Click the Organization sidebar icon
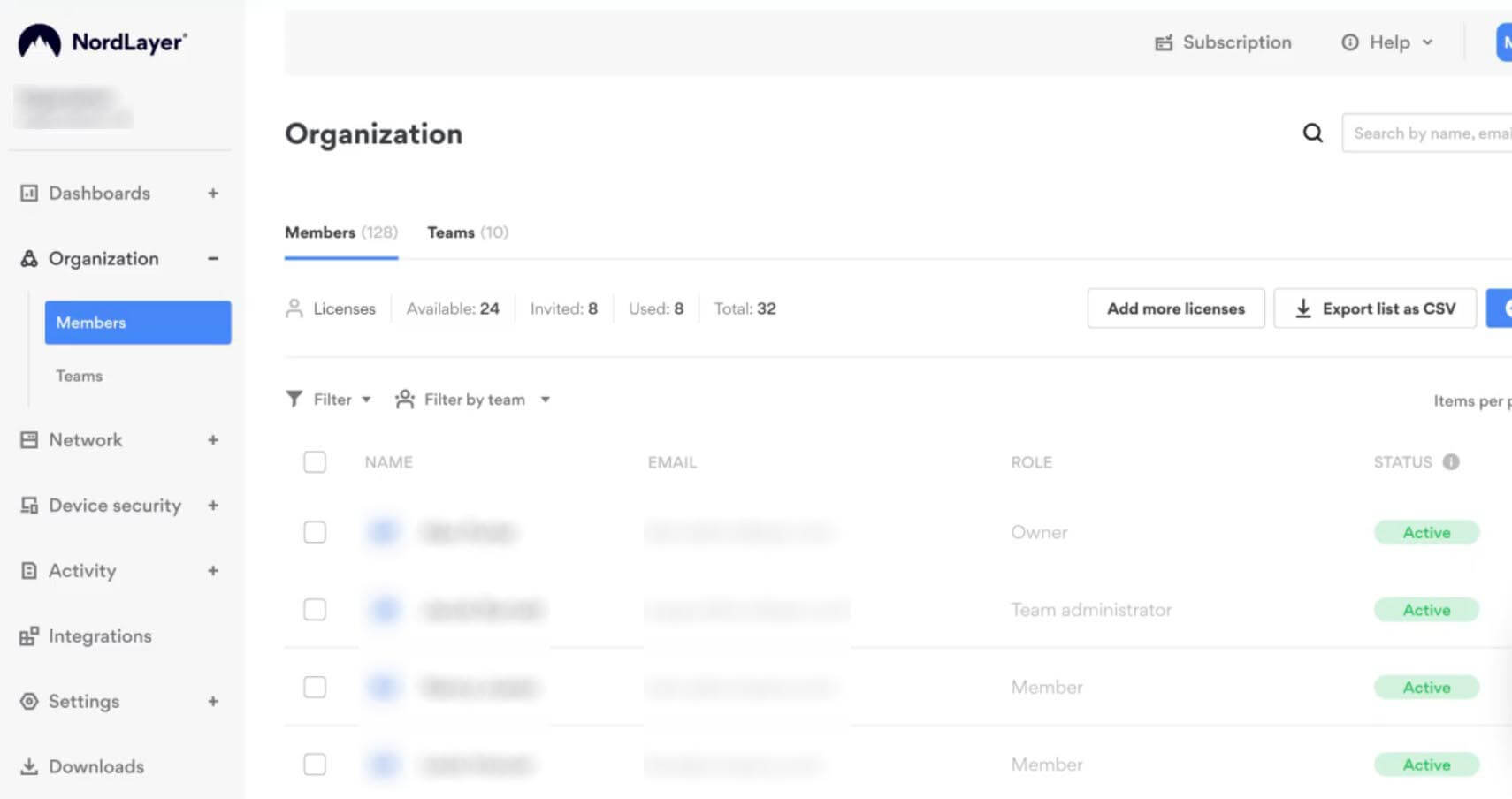Screen dimensions: 1512x799 click(x=29, y=258)
